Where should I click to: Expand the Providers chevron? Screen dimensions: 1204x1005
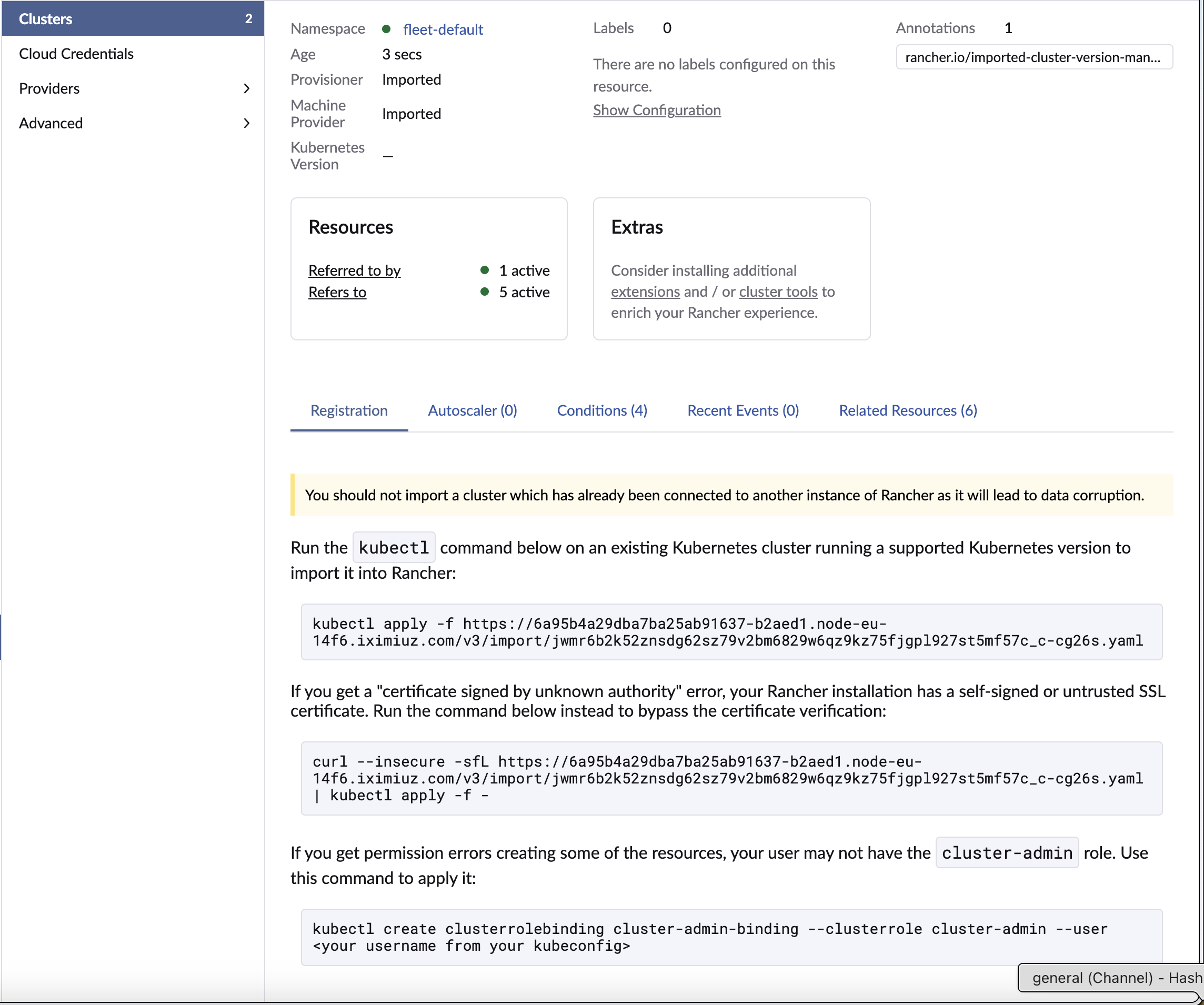click(246, 88)
